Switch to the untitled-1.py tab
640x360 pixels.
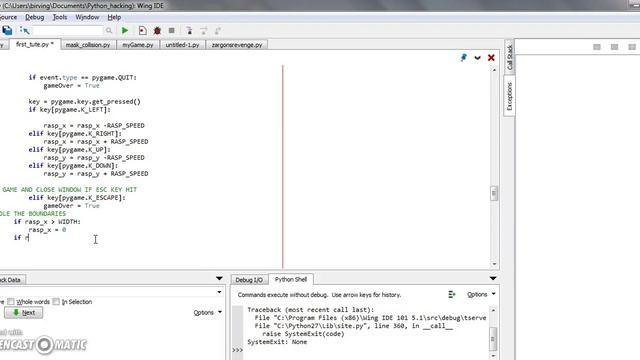coord(182,45)
